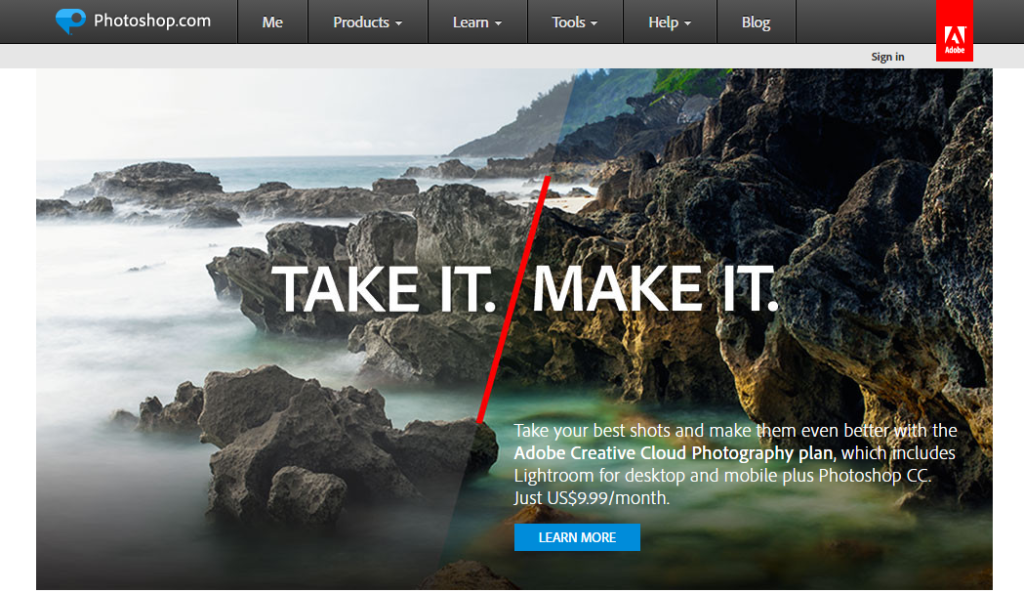Click the MAKE IT. headline text

[655, 289]
